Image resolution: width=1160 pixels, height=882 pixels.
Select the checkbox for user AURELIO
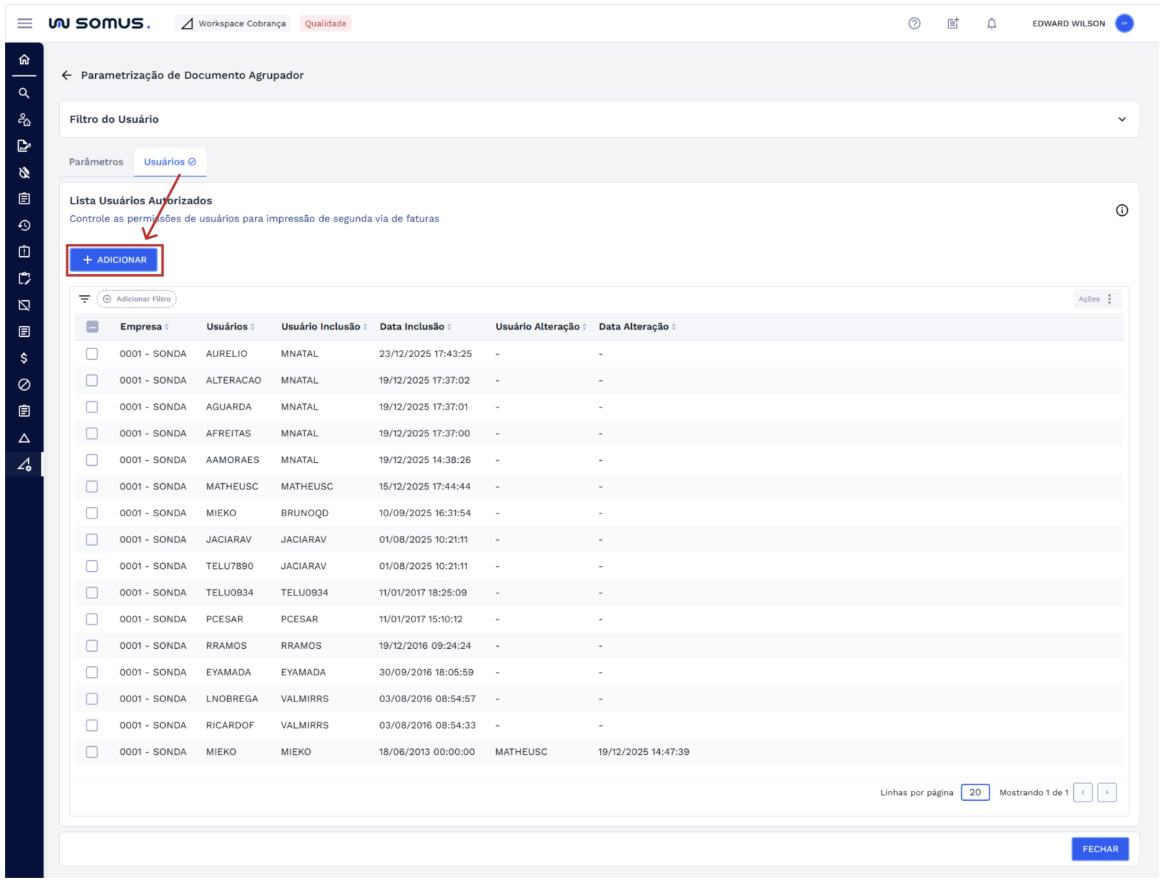coord(92,354)
